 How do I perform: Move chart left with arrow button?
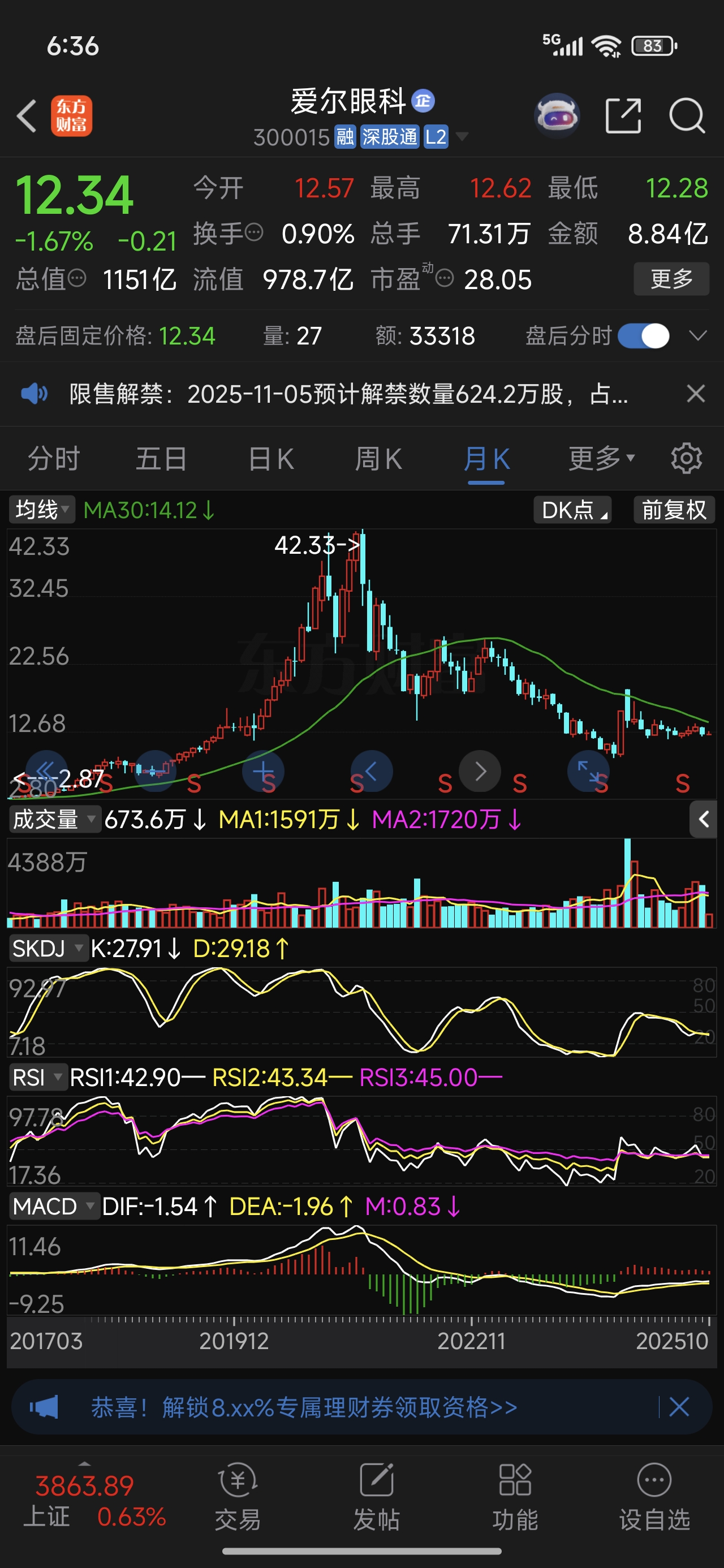372,771
